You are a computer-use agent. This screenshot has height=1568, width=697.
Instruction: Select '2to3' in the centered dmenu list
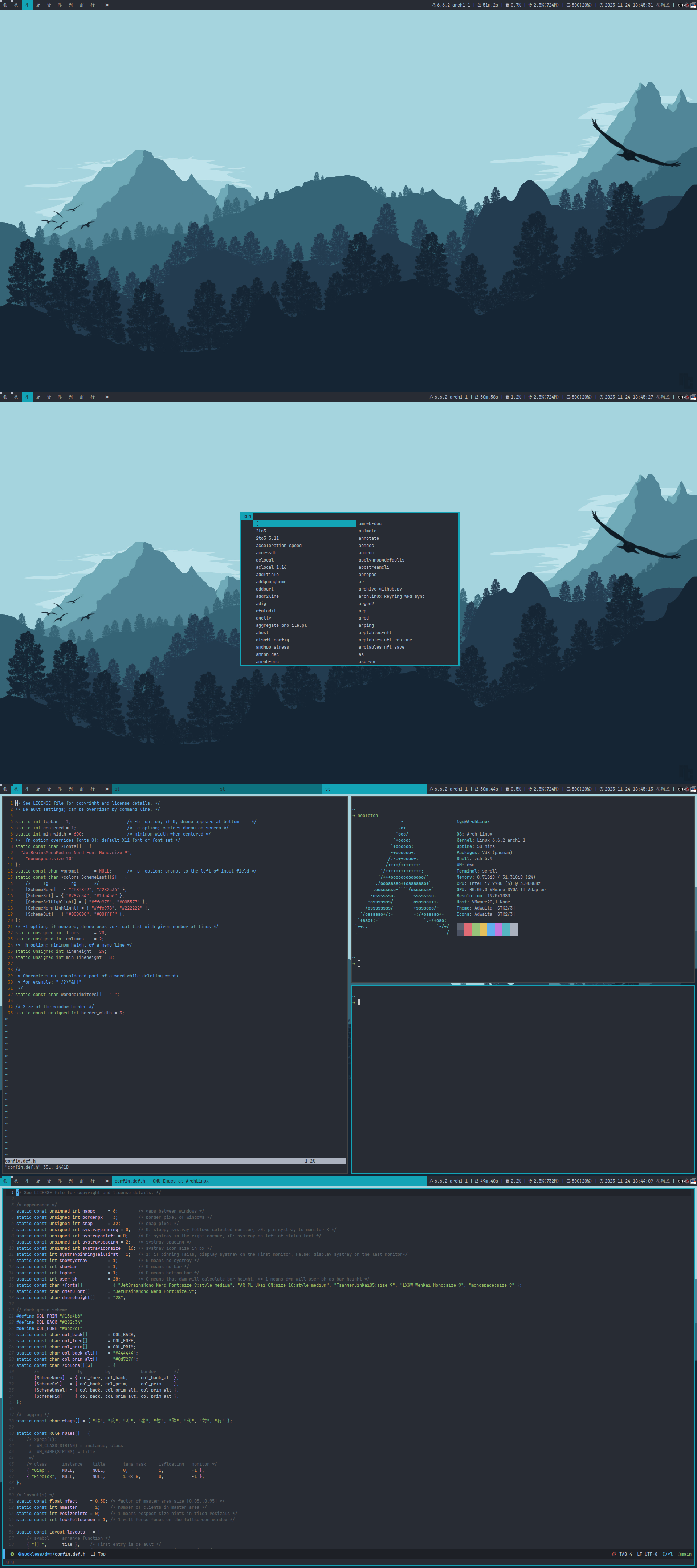(261, 531)
